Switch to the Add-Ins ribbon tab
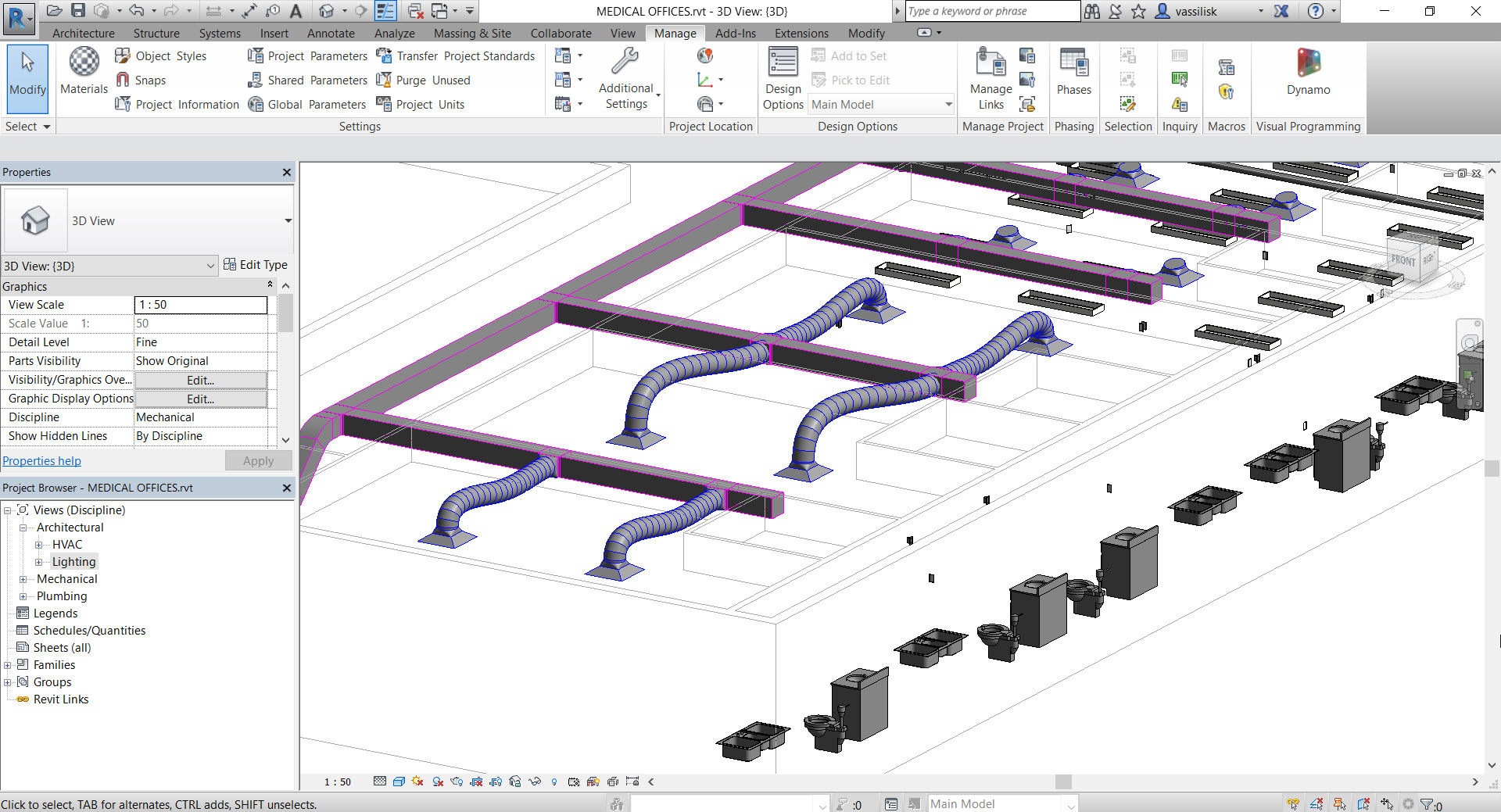Screen dimensions: 1501x812 pyautogui.click(x=736, y=33)
